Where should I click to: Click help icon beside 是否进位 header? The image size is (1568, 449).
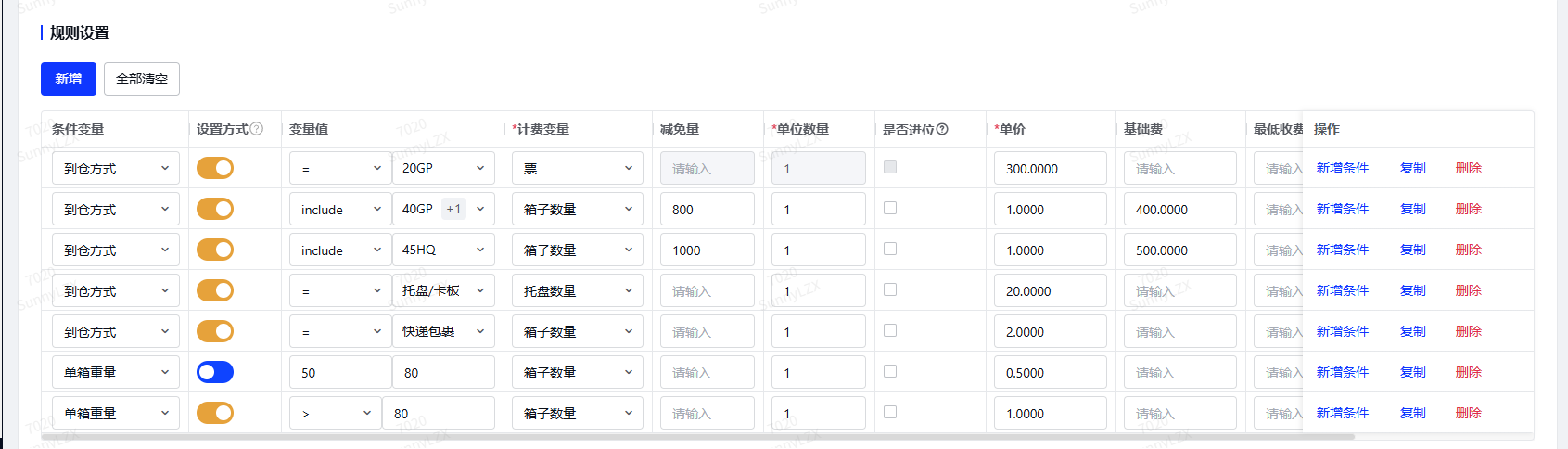point(942,129)
